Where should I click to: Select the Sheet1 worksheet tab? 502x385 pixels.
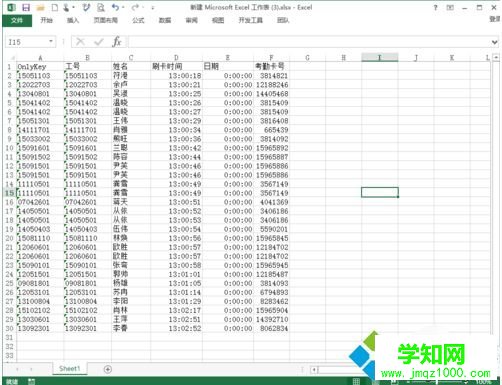coord(70,369)
